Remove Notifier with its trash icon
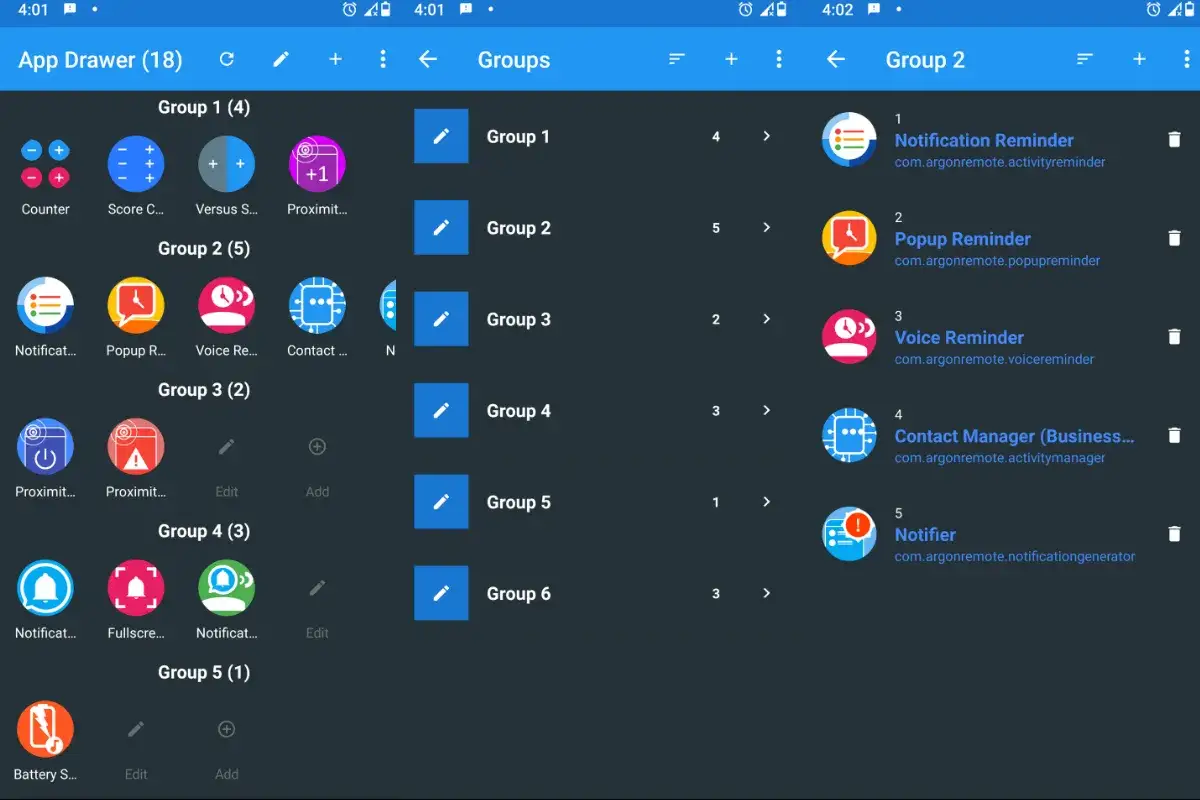 coord(1175,534)
